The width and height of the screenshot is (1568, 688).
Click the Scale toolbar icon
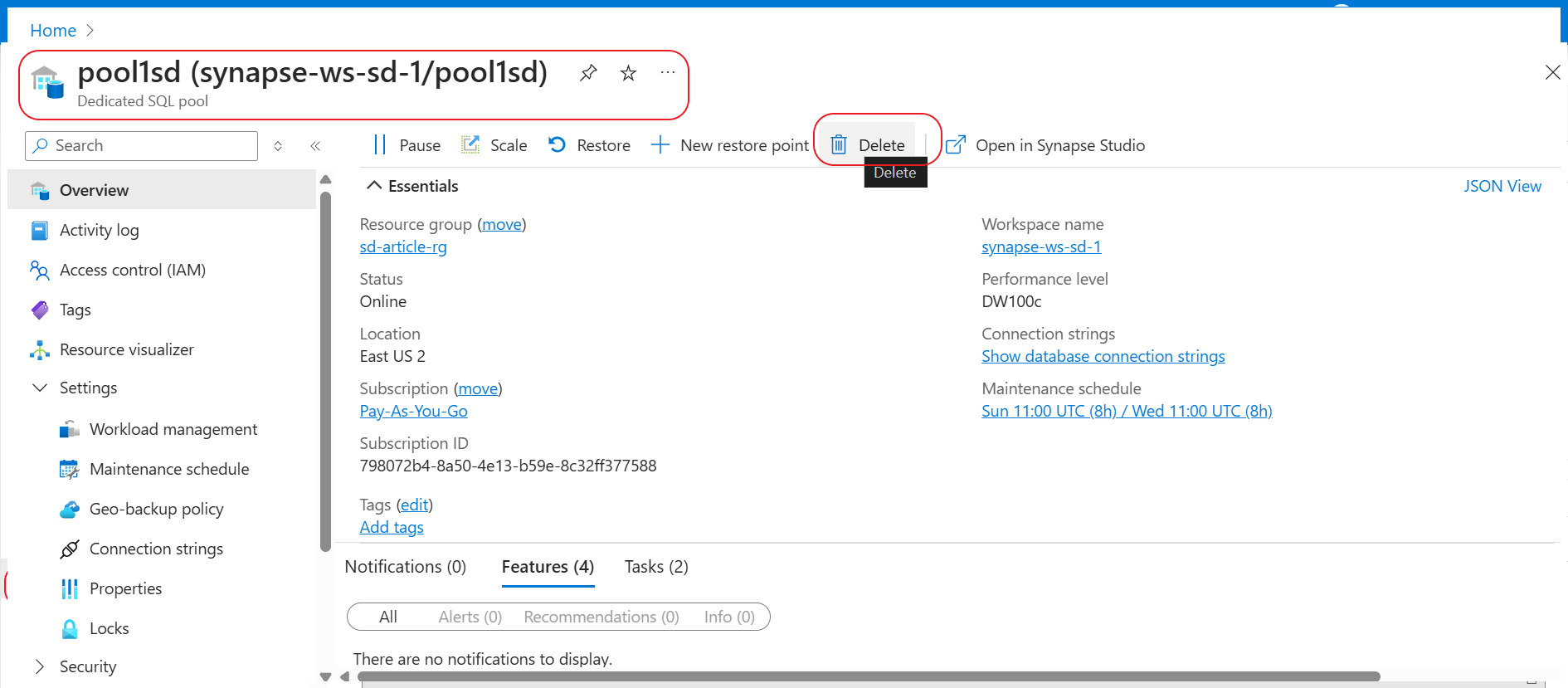pyautogui.click(x=470, y=145)
